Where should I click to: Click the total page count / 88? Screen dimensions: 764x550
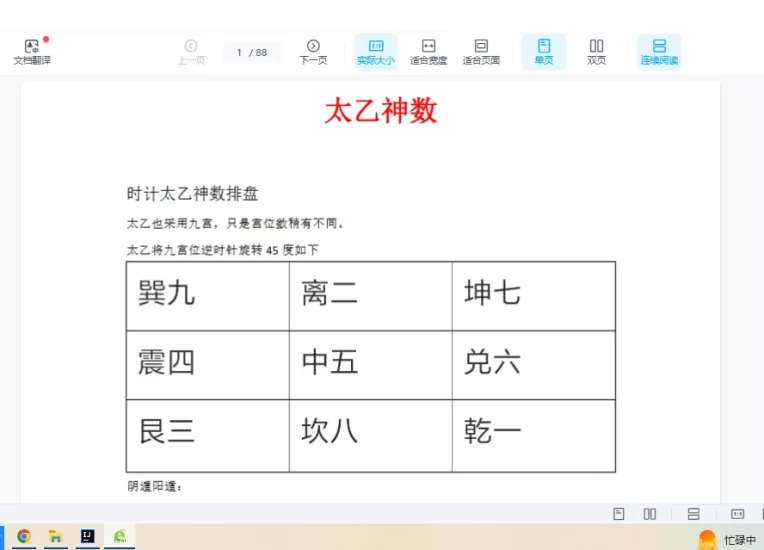258,53
